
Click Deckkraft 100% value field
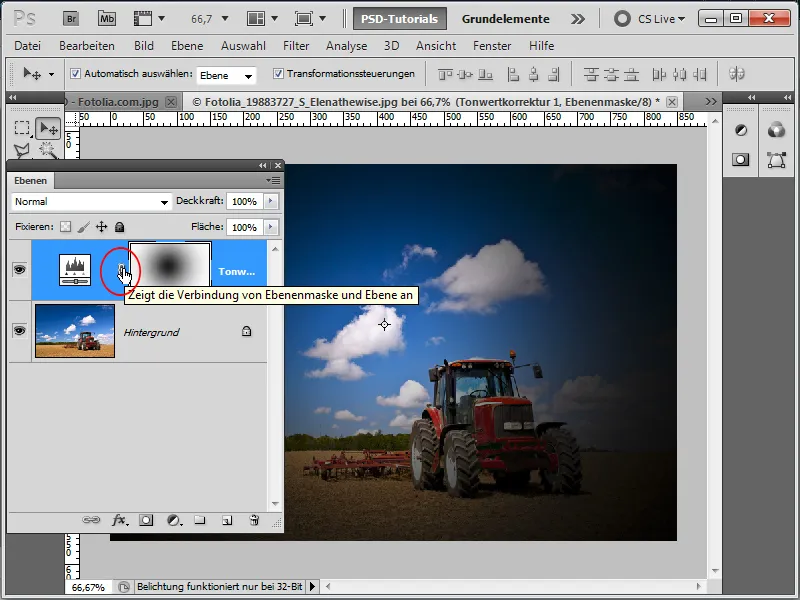coord(244,201)
